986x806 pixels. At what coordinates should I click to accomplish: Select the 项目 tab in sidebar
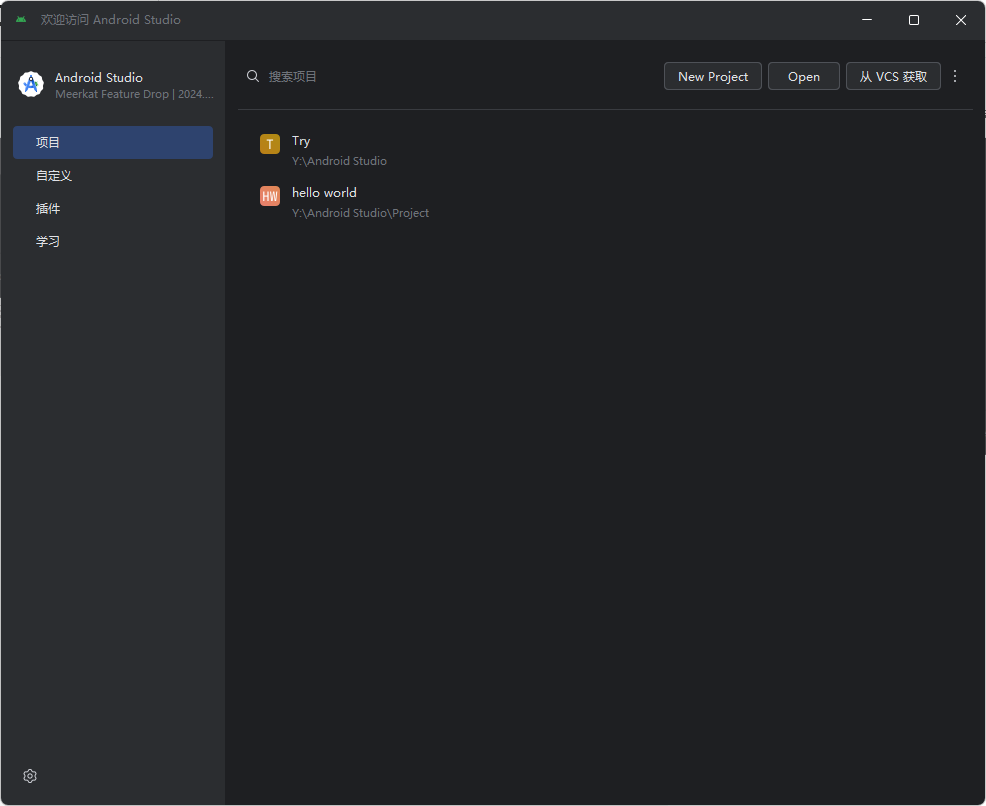[113, 142]
